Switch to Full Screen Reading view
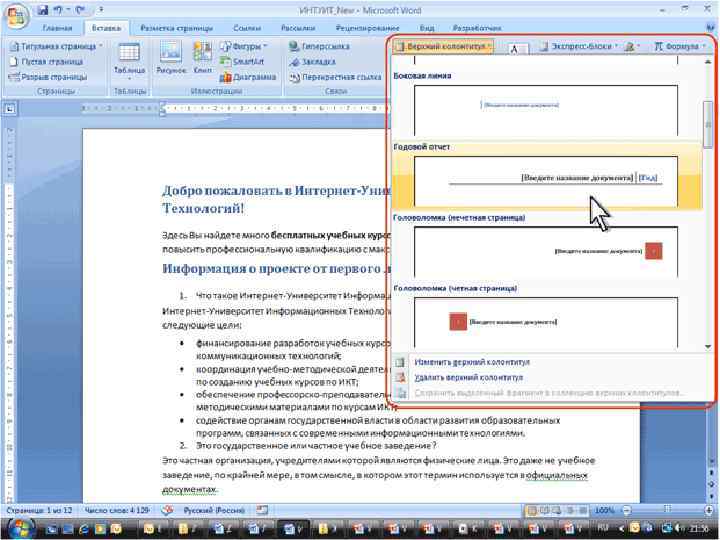This screenshot has height=540, width=720. (544, 510)
